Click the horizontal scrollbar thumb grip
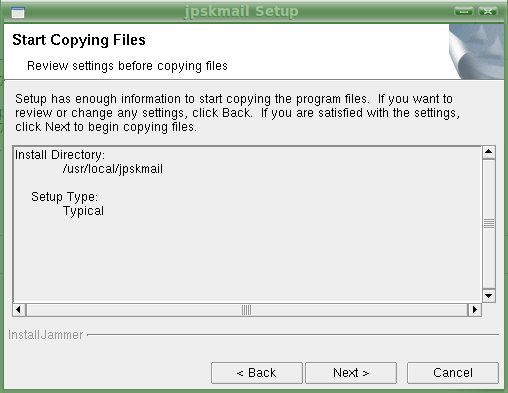Viewport: 508px width, 393px height. click(247, 310)
